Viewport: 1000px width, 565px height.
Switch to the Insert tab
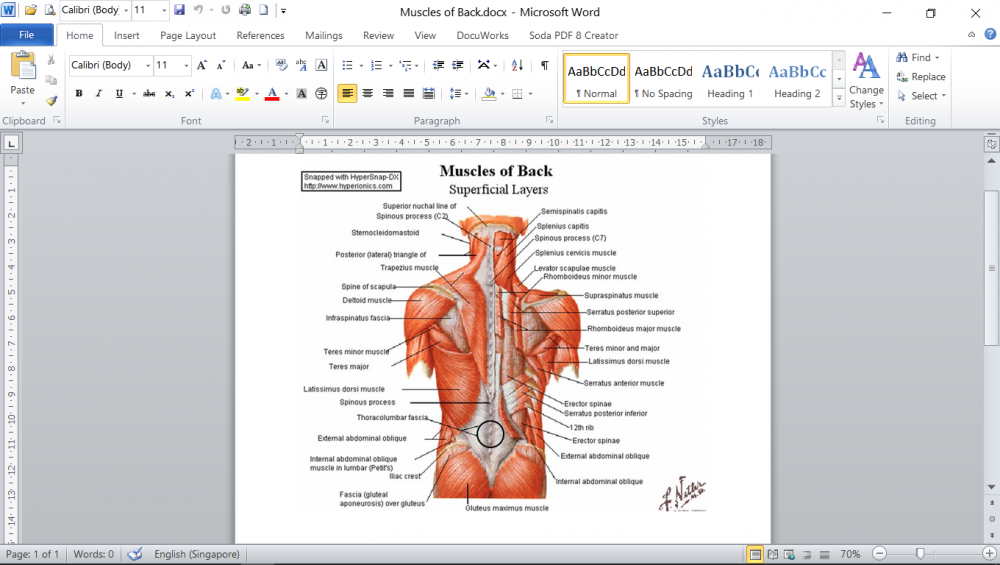point(126,36)
